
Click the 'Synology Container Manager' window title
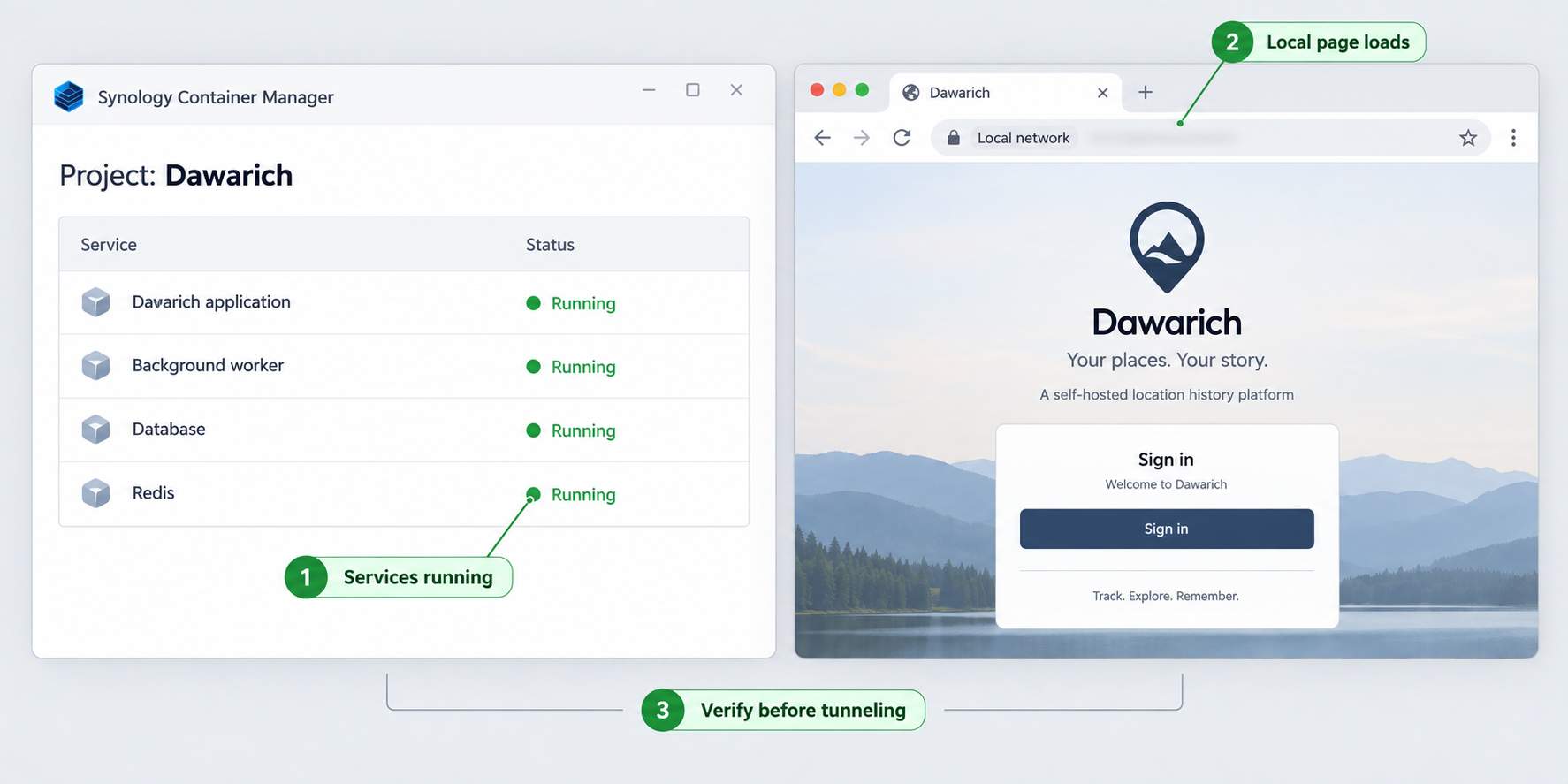pyautogui.click(x=216, y=97)
